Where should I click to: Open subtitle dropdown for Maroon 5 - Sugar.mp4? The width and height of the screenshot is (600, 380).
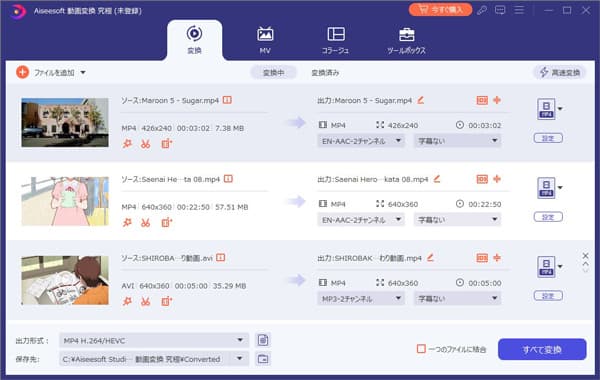pyautogui.click(x=457, y=141)
